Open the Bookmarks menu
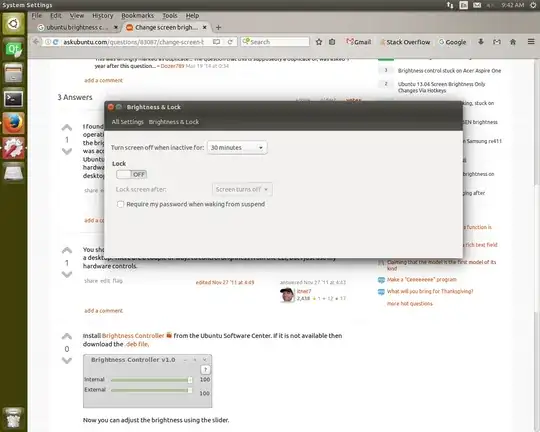 click(137, 16)
